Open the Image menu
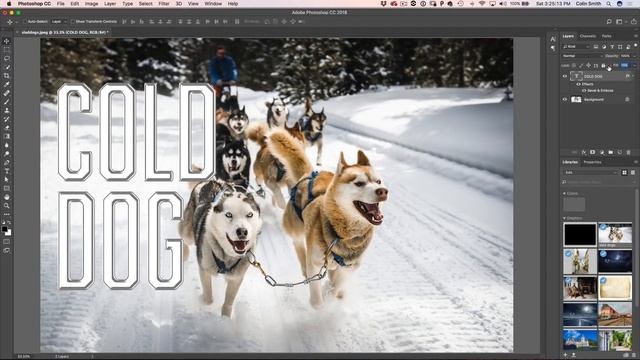 pyautogui.click(x=91, y=4)
